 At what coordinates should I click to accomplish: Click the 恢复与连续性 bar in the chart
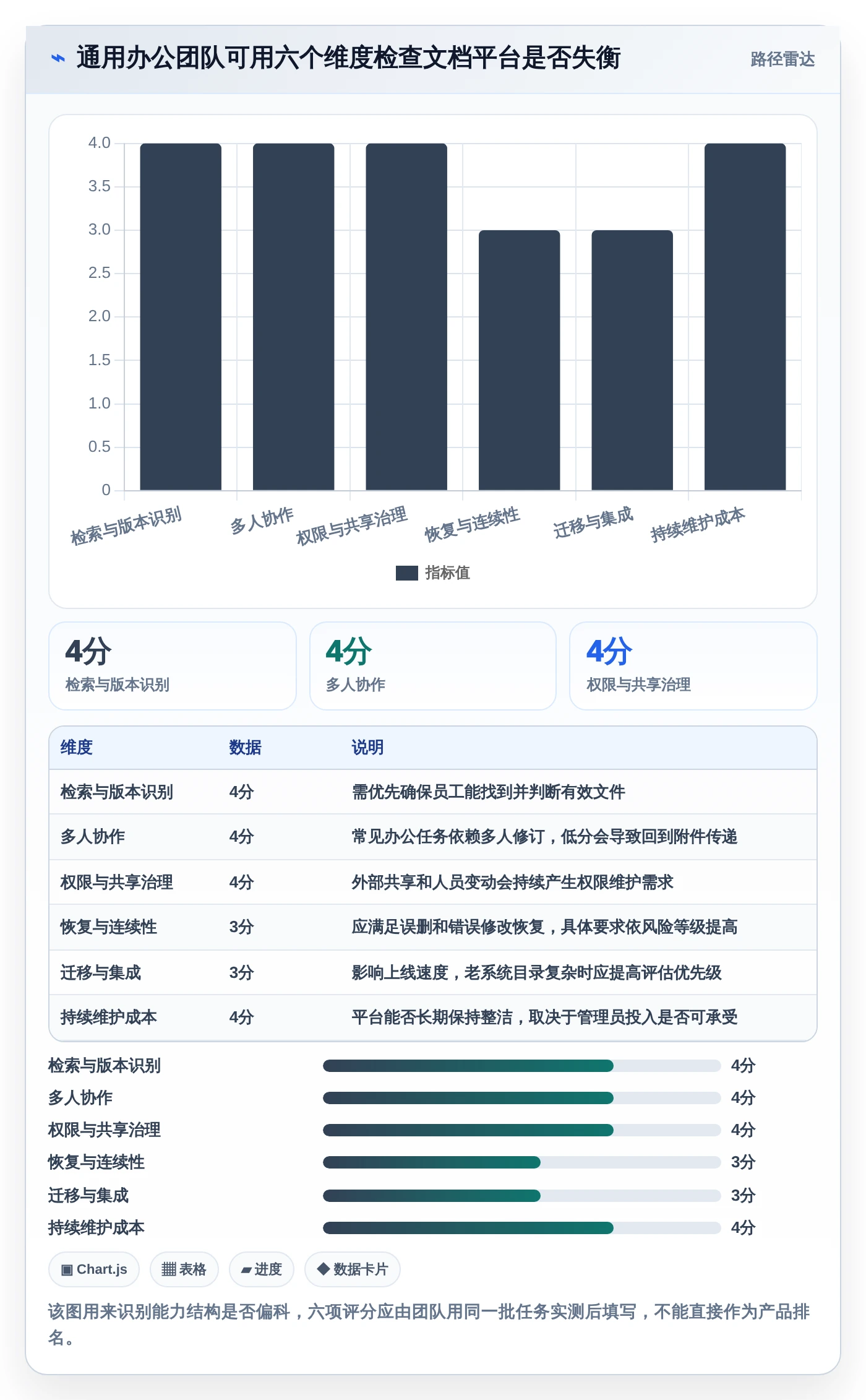[x=519, y=360]
